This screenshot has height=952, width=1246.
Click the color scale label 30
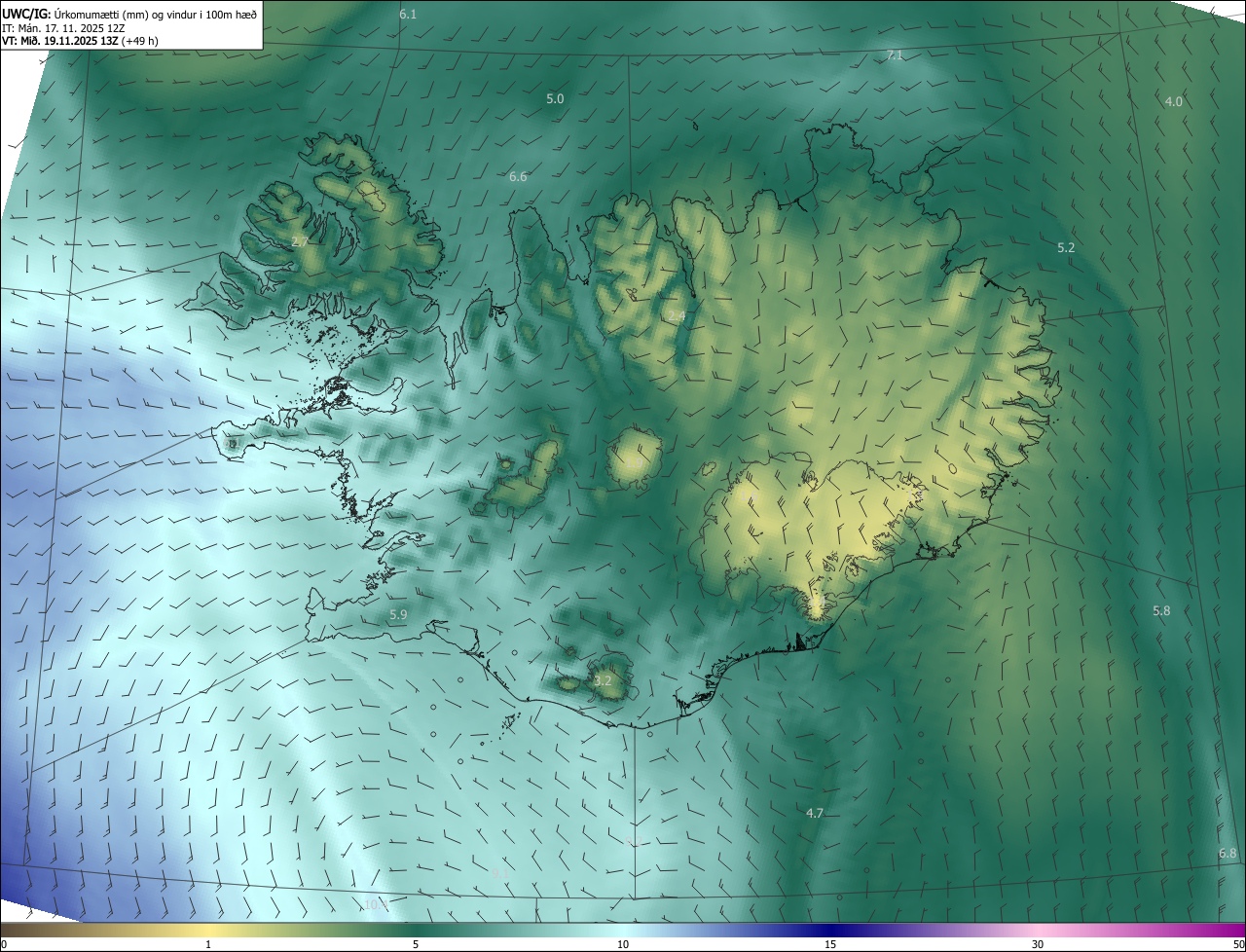(x=1038, y=944)
